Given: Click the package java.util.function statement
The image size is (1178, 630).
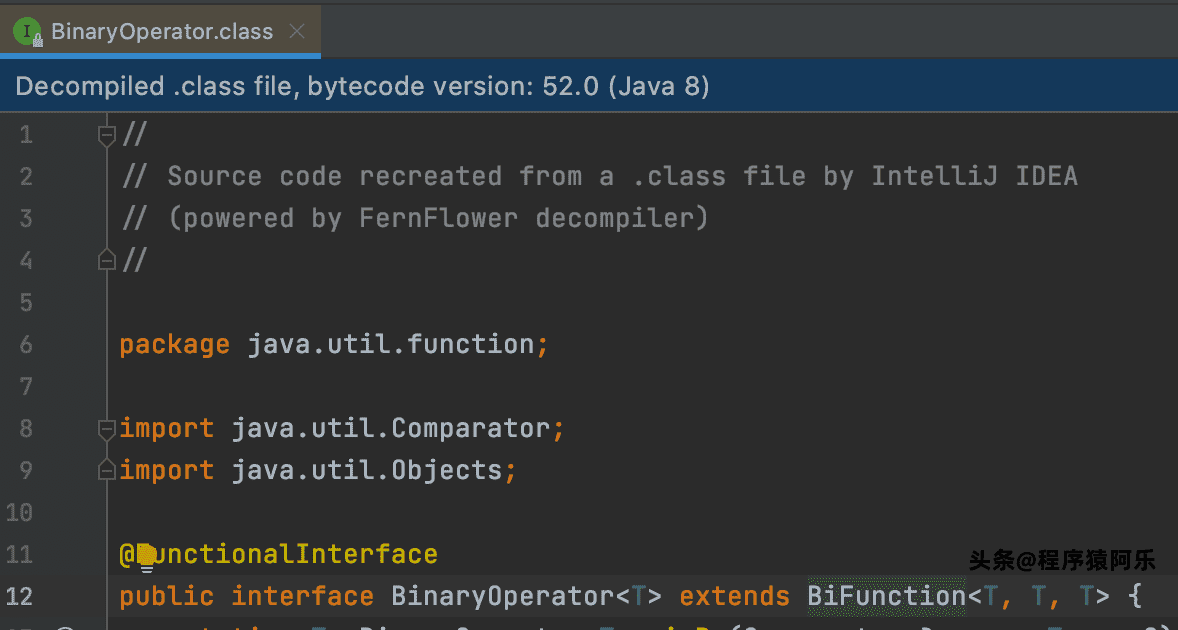Looking at the screenshot, I should point(334,345).
